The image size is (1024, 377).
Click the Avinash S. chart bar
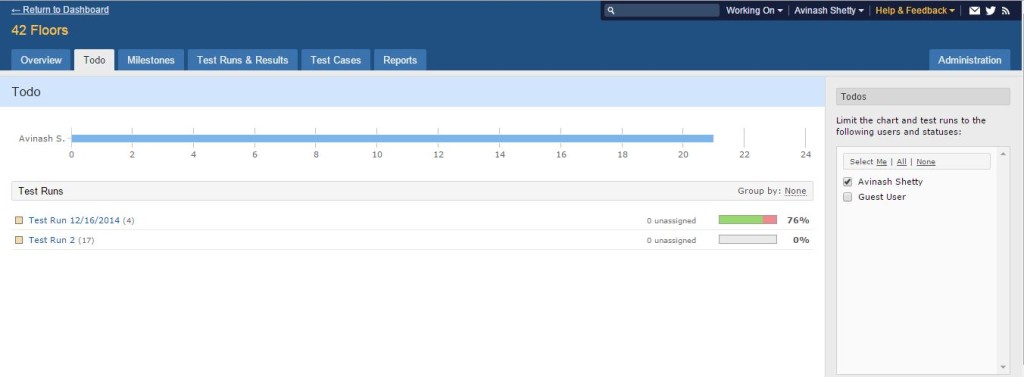click(392, 139)
